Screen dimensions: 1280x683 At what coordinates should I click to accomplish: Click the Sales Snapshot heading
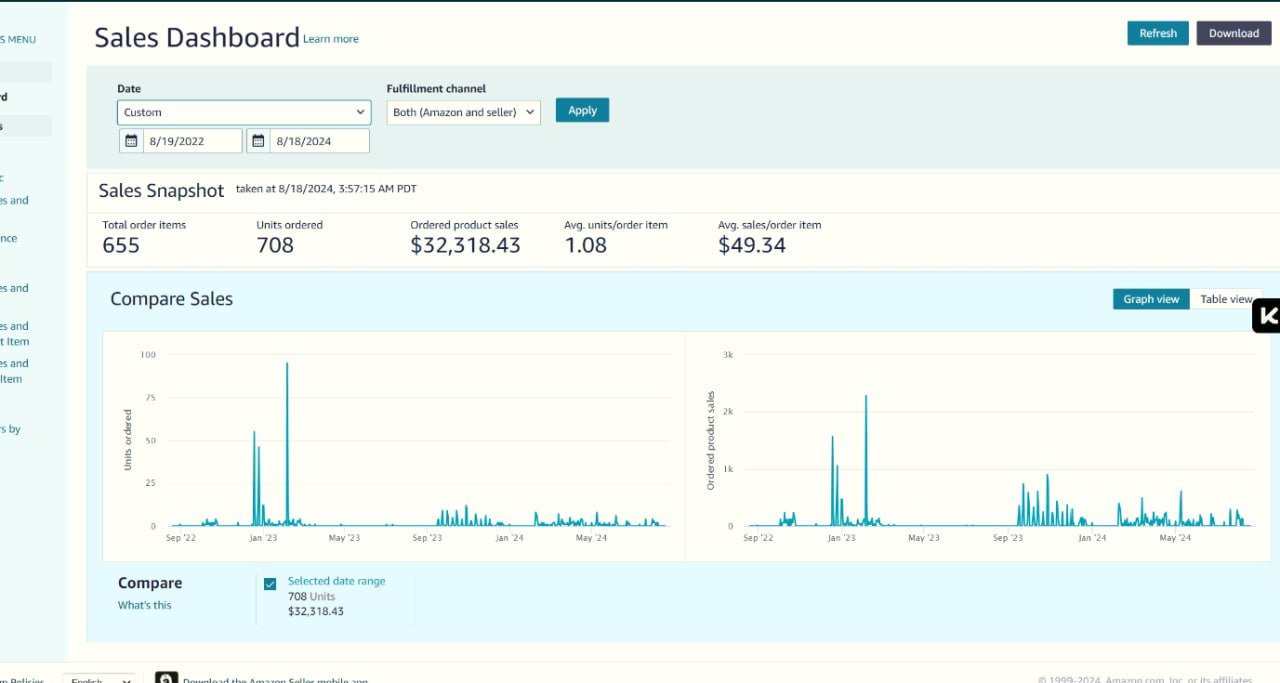(x=161, y=190)
